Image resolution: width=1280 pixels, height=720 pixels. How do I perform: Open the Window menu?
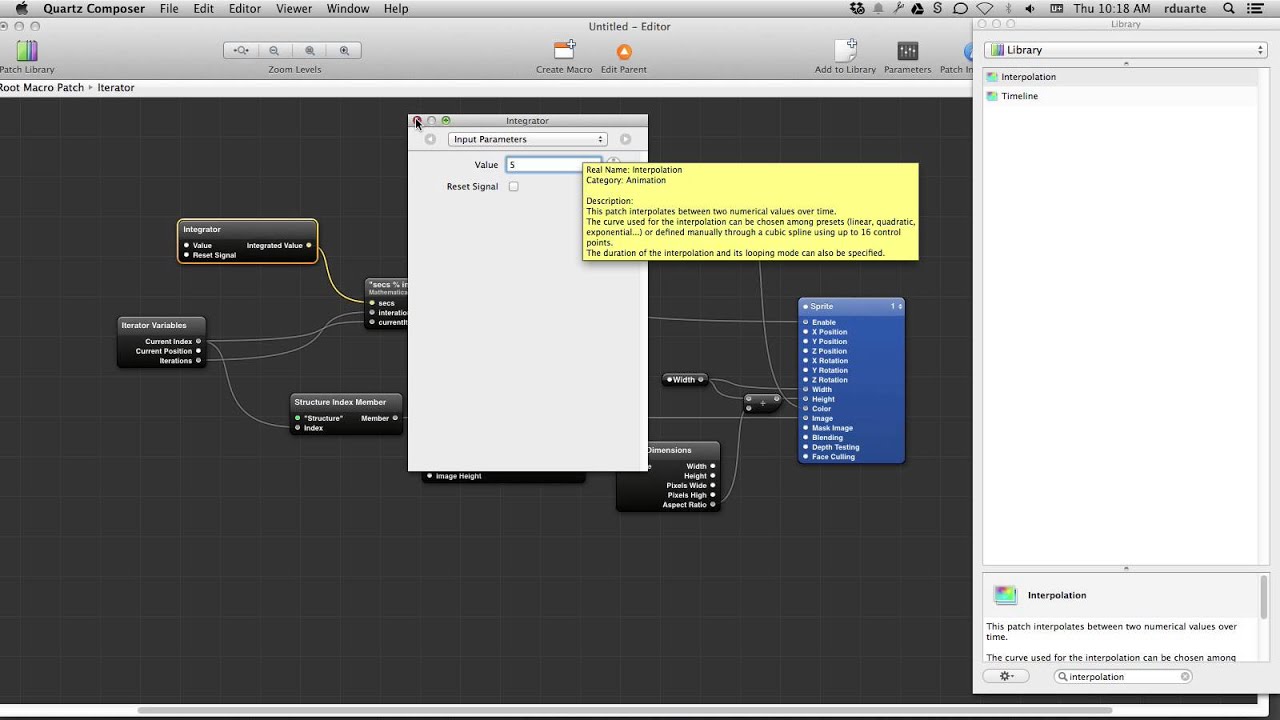click(x=348, y=8)
